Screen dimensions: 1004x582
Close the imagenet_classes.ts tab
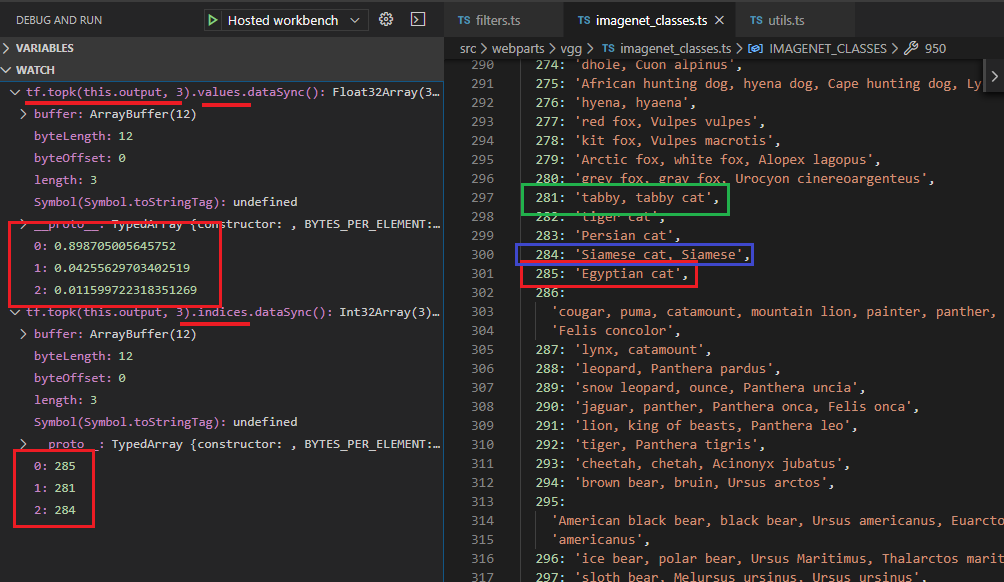[x=720, y=20]
